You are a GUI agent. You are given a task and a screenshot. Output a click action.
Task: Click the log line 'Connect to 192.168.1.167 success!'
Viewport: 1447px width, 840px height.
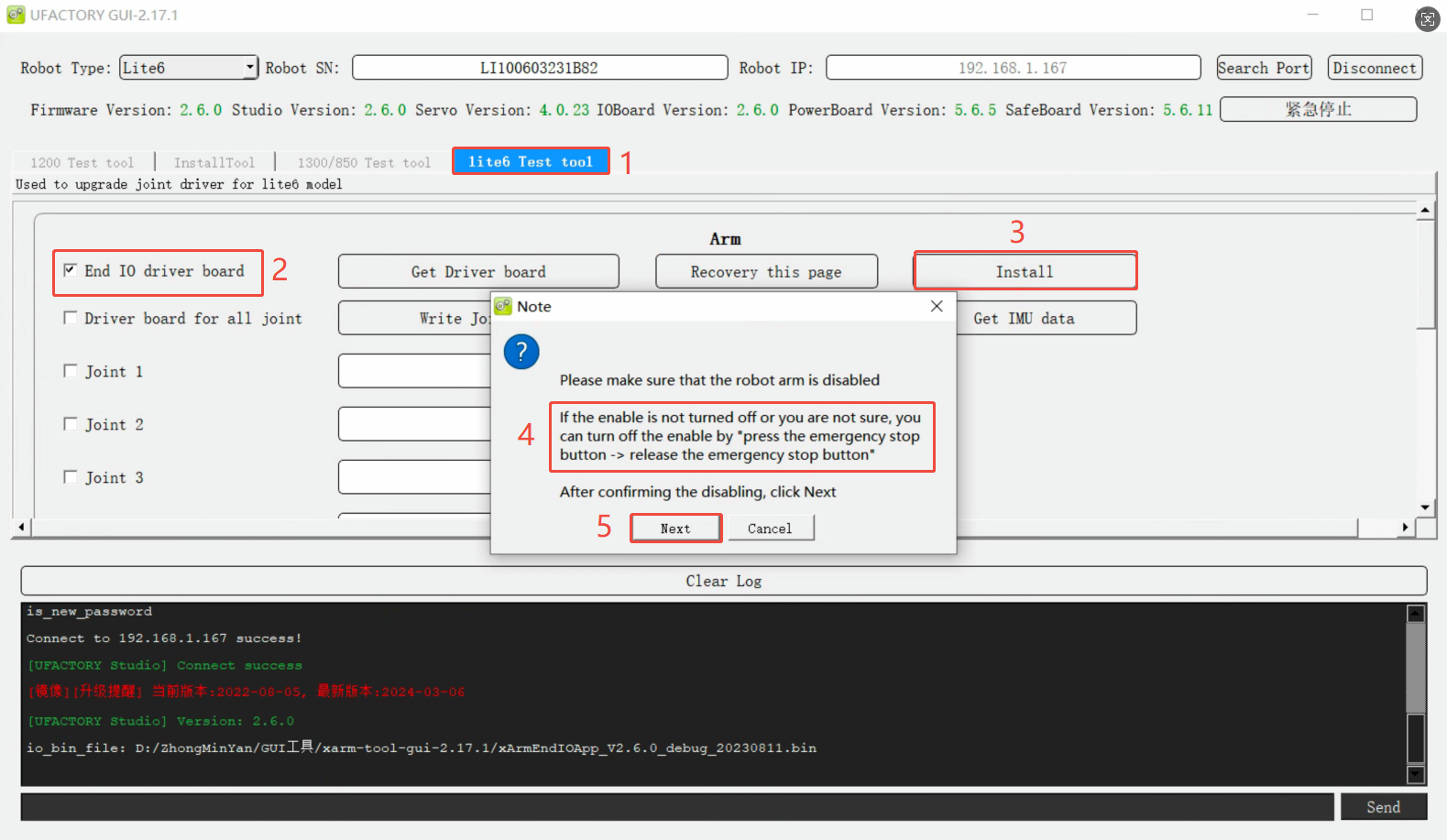point(164,638)
